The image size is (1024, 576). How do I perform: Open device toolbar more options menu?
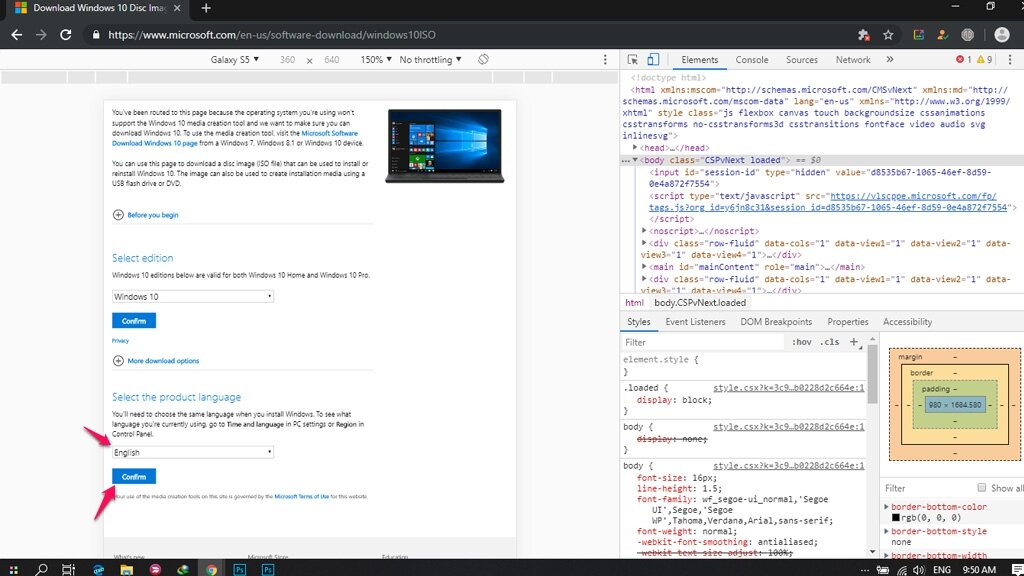(x=605, y=59)
